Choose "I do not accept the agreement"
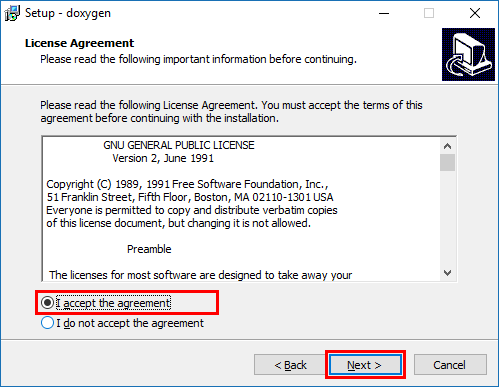This screenshot has height=387, width=499. 122,323
